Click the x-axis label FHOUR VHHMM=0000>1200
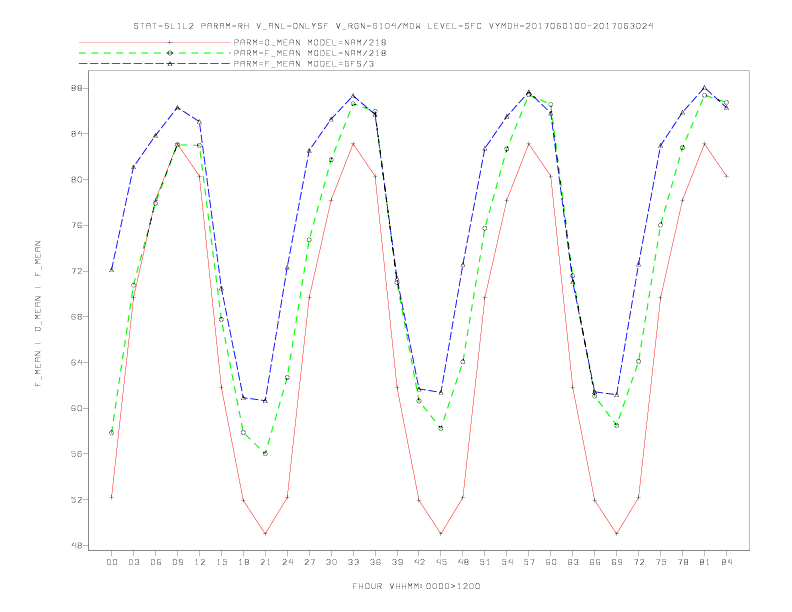This screenshot has width=792, height=612. point(416,586)
